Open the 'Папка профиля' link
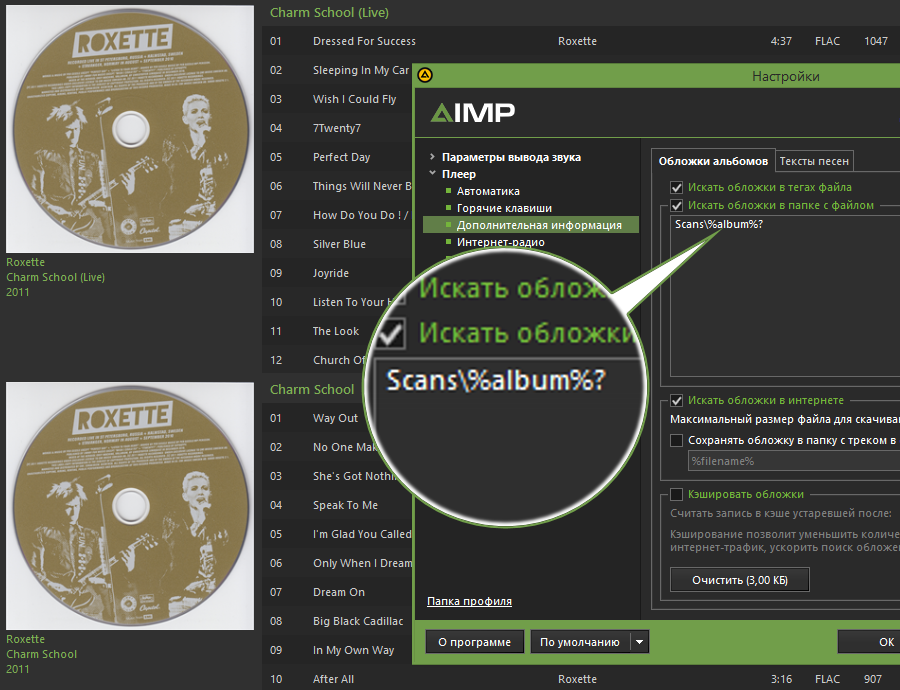 click(x=470, y=601)
